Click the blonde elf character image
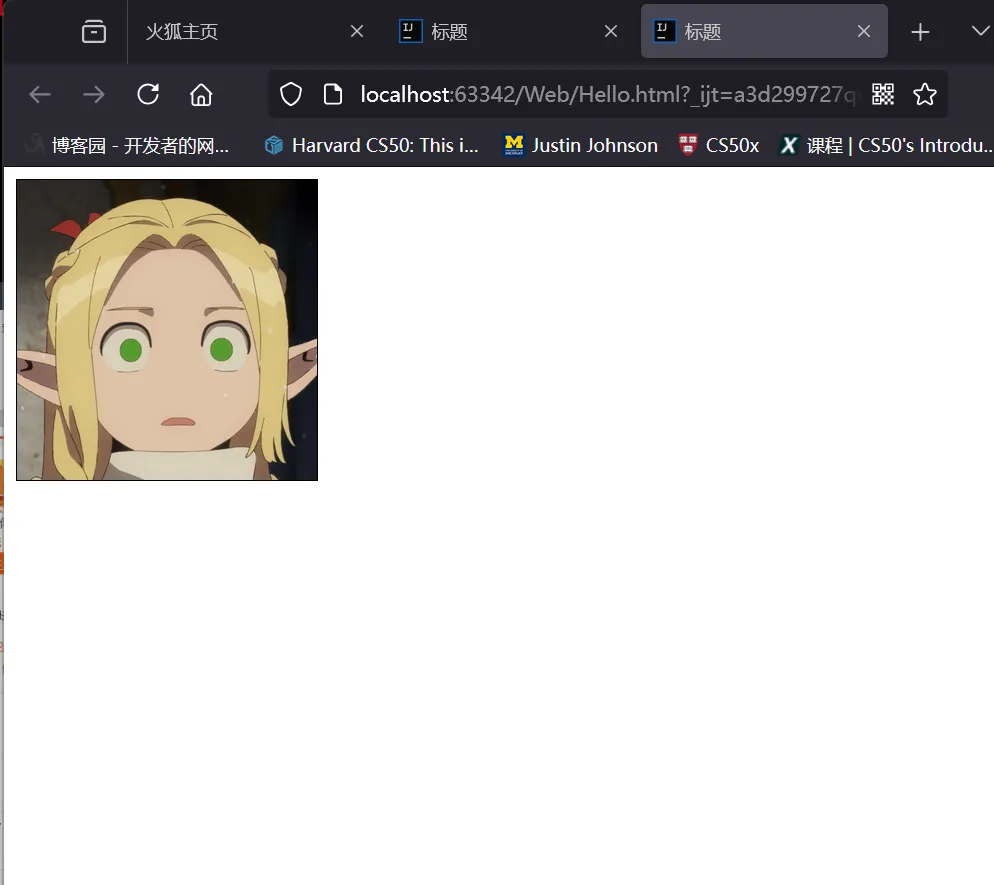Viewport: 994px width, 885px height. coord(167,330)
